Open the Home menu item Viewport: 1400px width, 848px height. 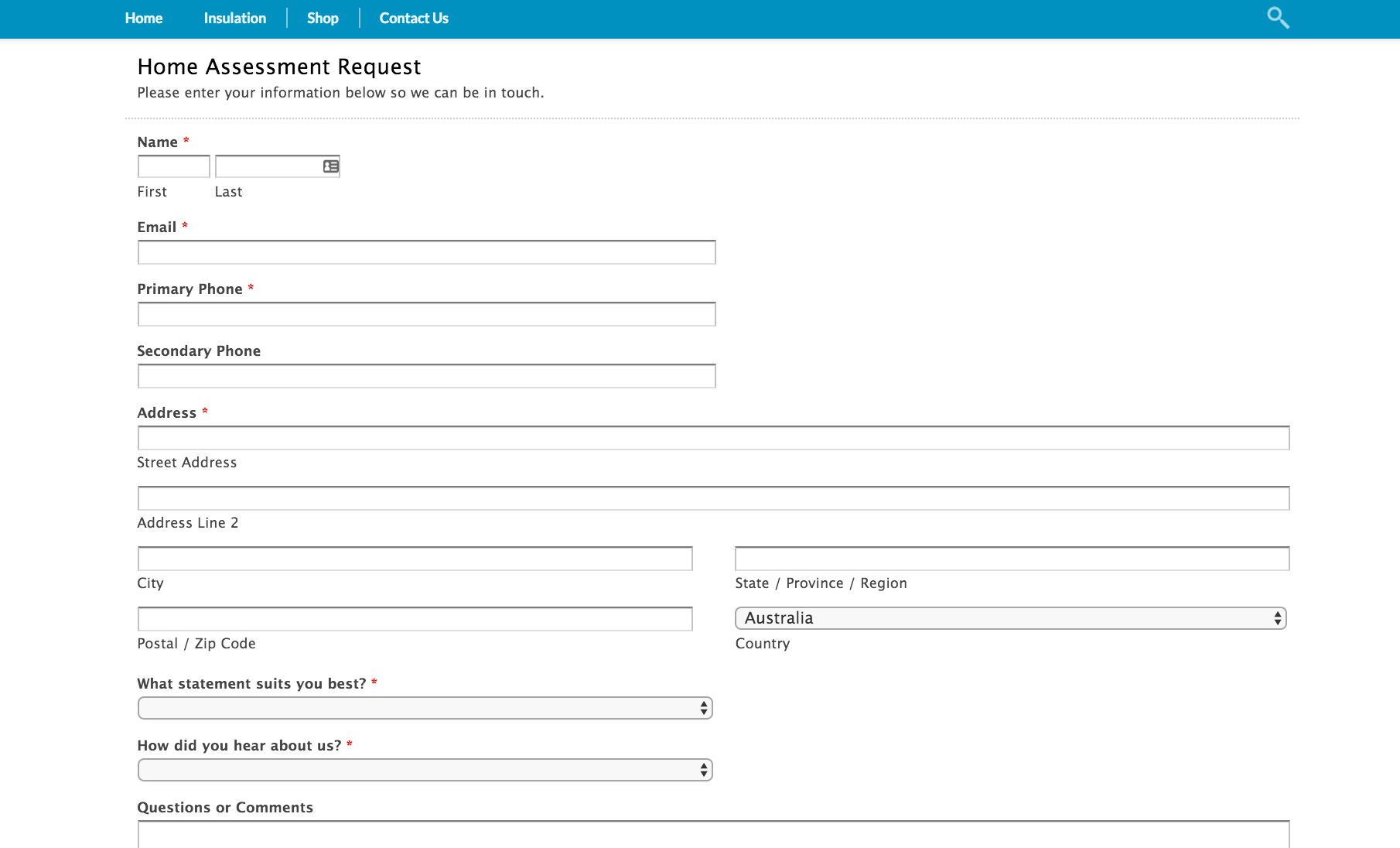[x=144, y=19]
